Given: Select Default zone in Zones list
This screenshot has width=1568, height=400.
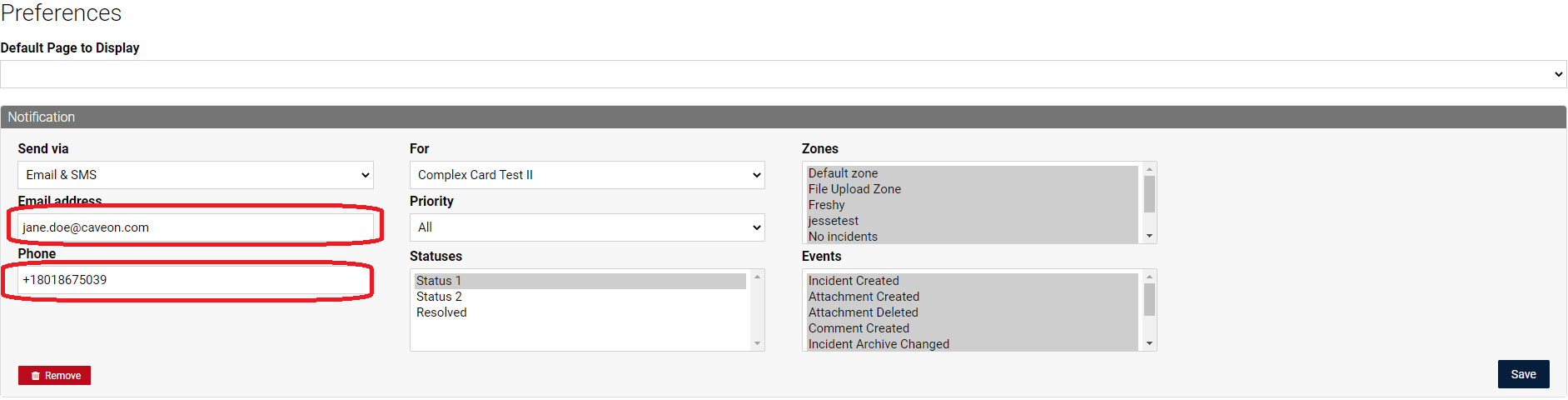Looking at the screenshot, I should 972,173.
